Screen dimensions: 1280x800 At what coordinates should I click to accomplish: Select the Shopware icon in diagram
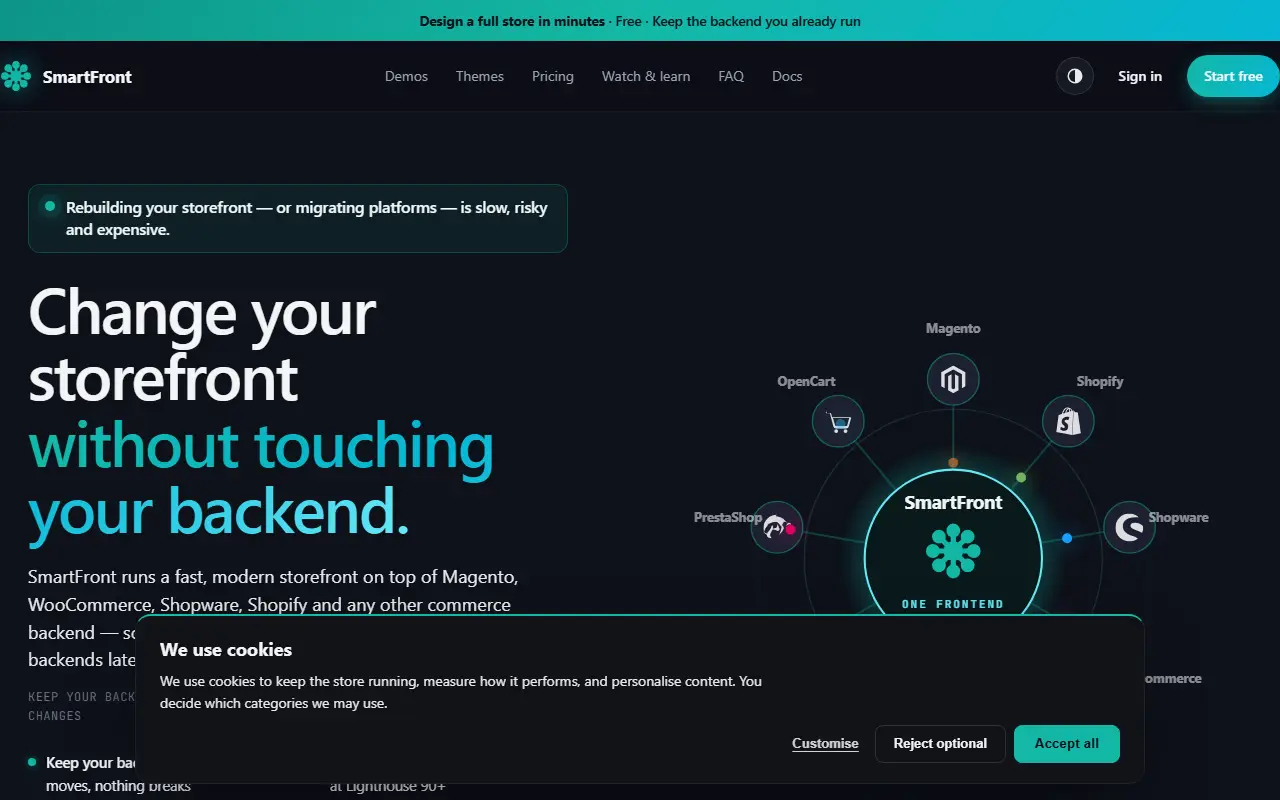pos(1129,527)
